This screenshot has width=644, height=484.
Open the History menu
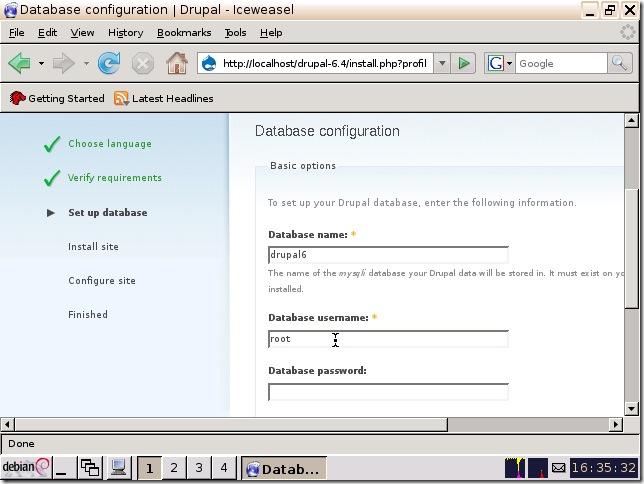tap(126, 32)
